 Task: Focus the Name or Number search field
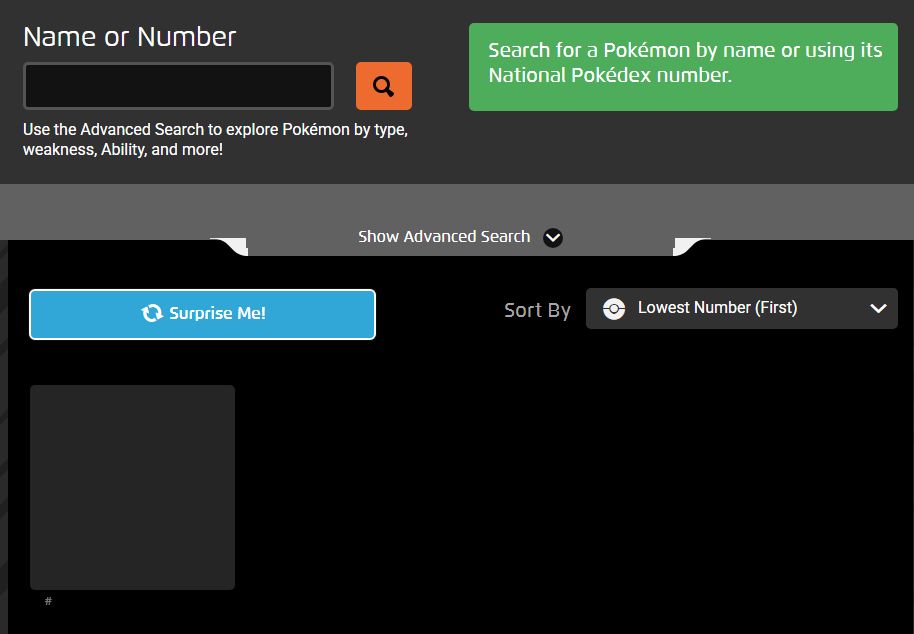point(178,86)
